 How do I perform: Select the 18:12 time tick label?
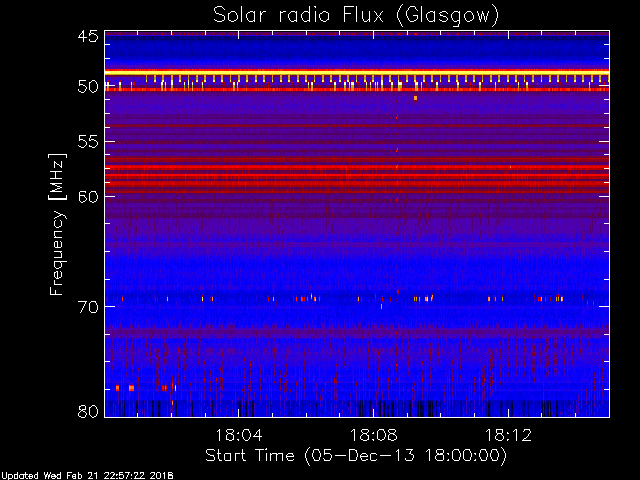coord(508,435)
